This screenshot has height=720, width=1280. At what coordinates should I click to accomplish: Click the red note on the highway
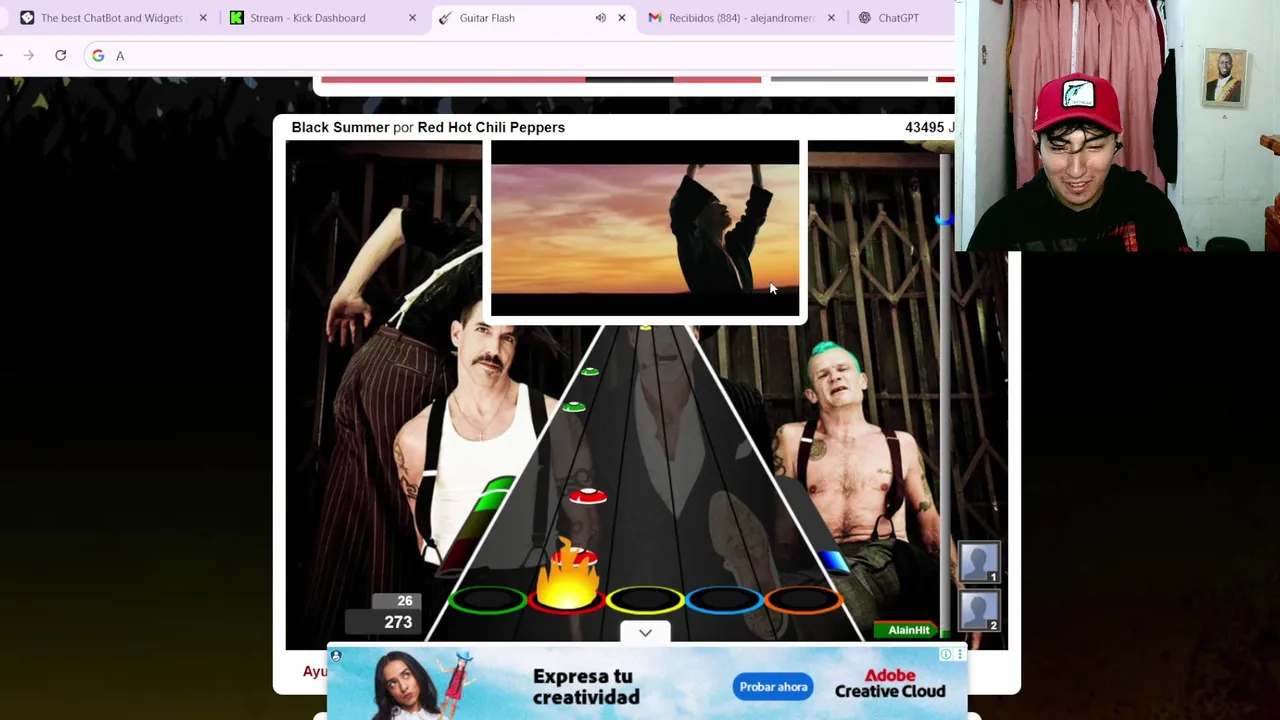[x=588, y=496]
